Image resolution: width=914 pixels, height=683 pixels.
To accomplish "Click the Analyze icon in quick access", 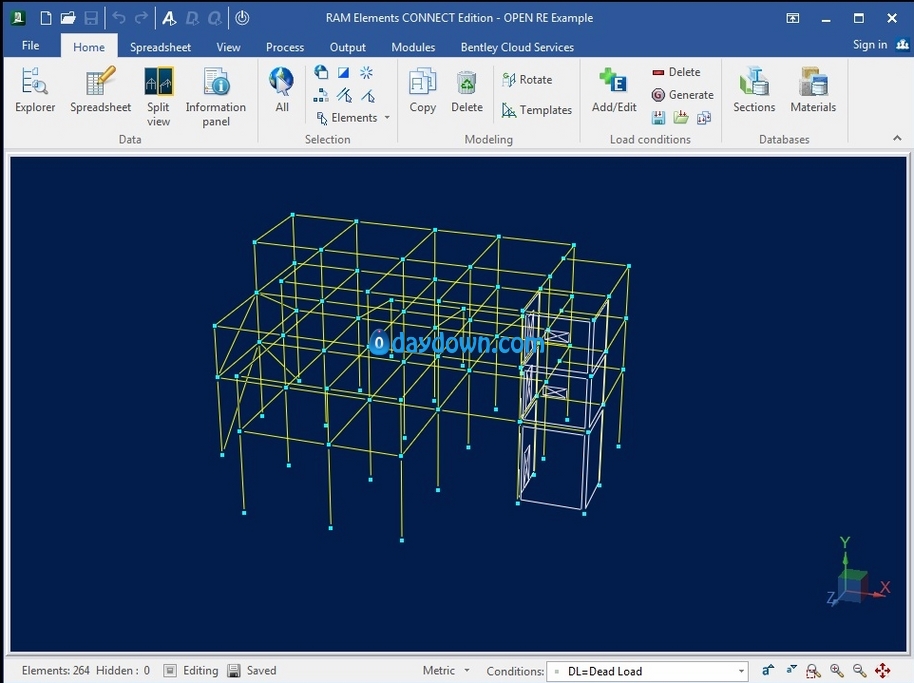I will coord(169,18).
